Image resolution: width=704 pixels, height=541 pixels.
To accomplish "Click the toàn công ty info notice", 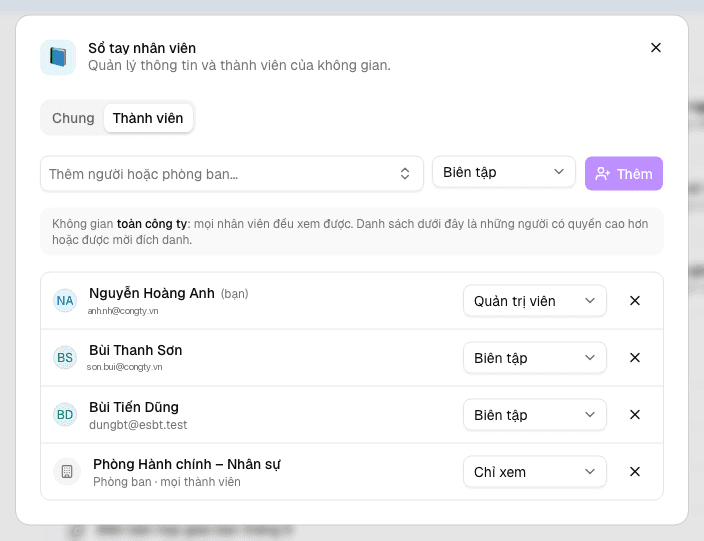I will [352, 232].
